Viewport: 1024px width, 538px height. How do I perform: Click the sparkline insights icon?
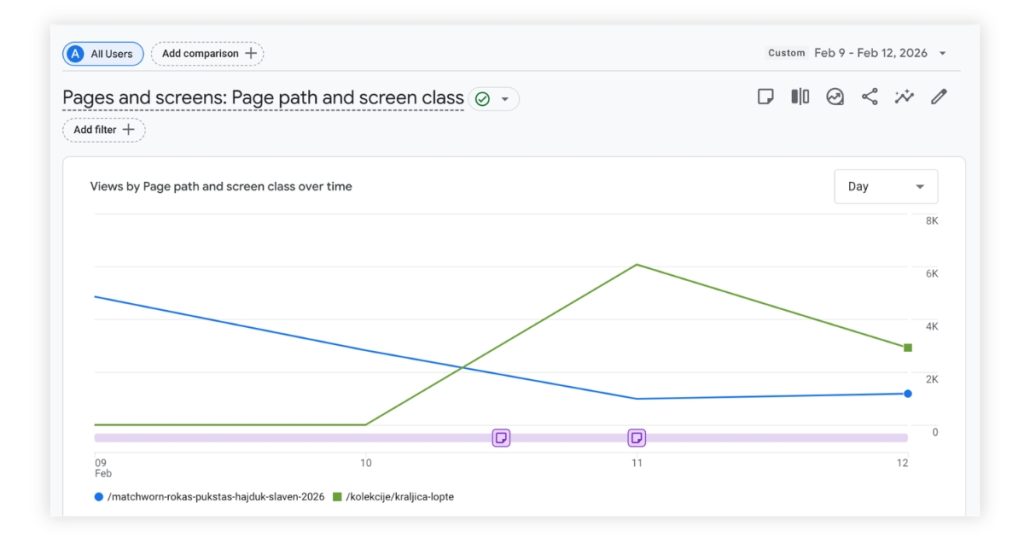(904, 97)
